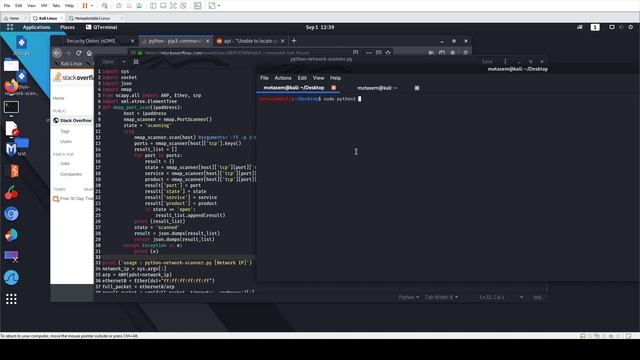Open the text editor three-dot menu

point(505,62)
